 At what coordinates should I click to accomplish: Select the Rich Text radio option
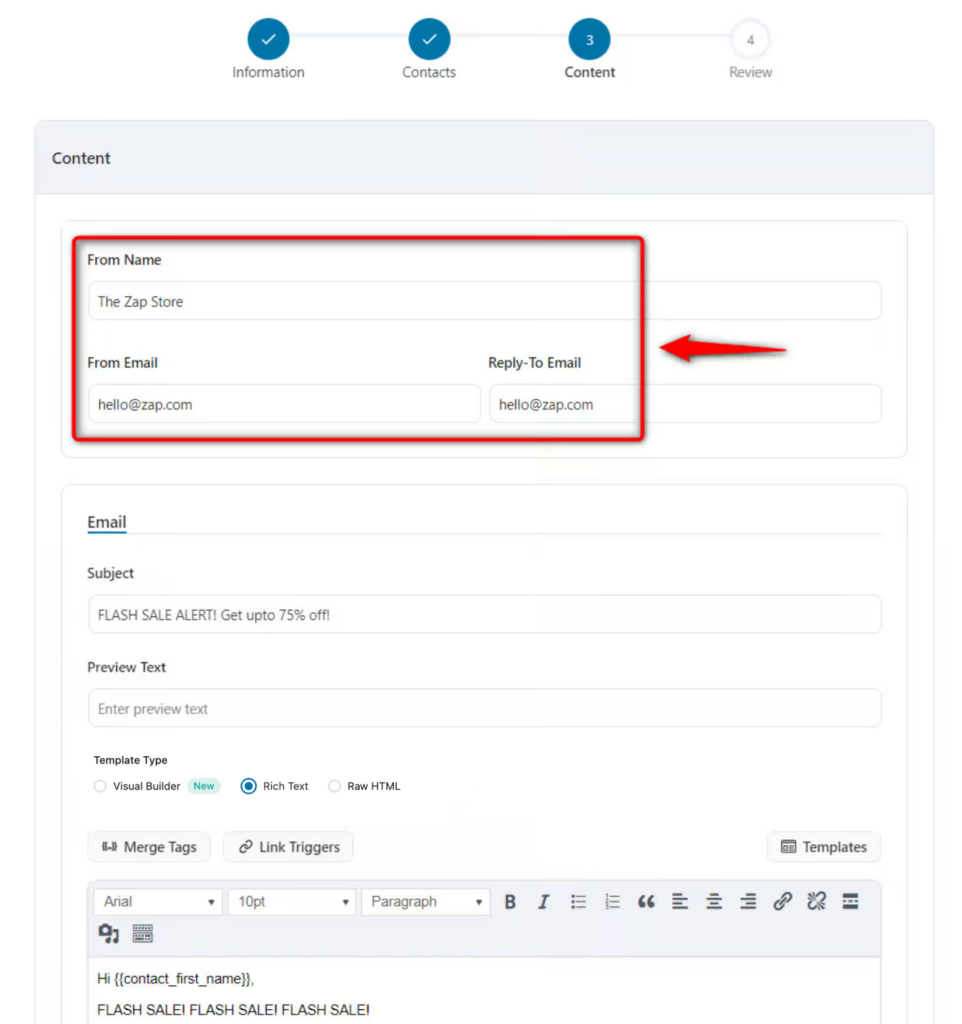(248, 786)
